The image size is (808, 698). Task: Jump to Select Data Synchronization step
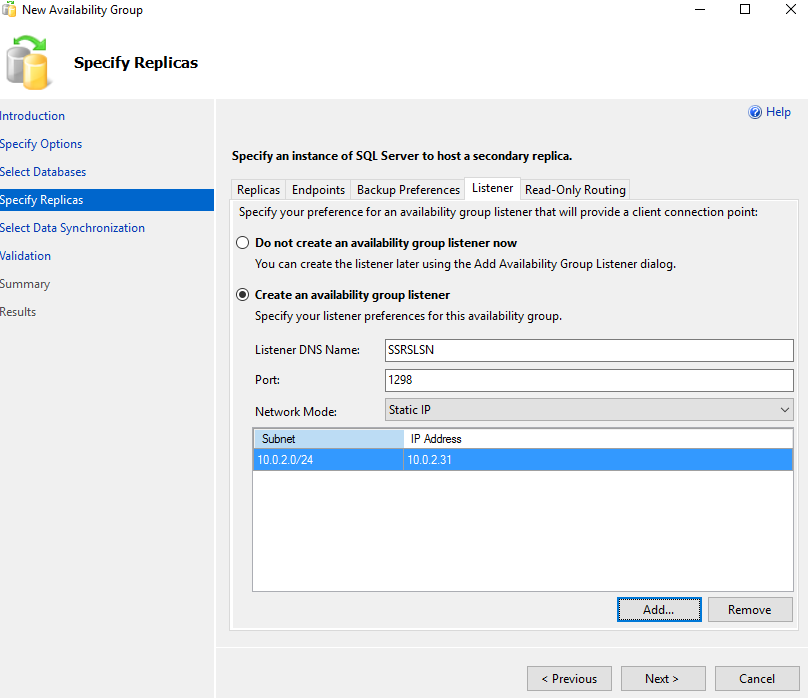click(x=72, y=228)
